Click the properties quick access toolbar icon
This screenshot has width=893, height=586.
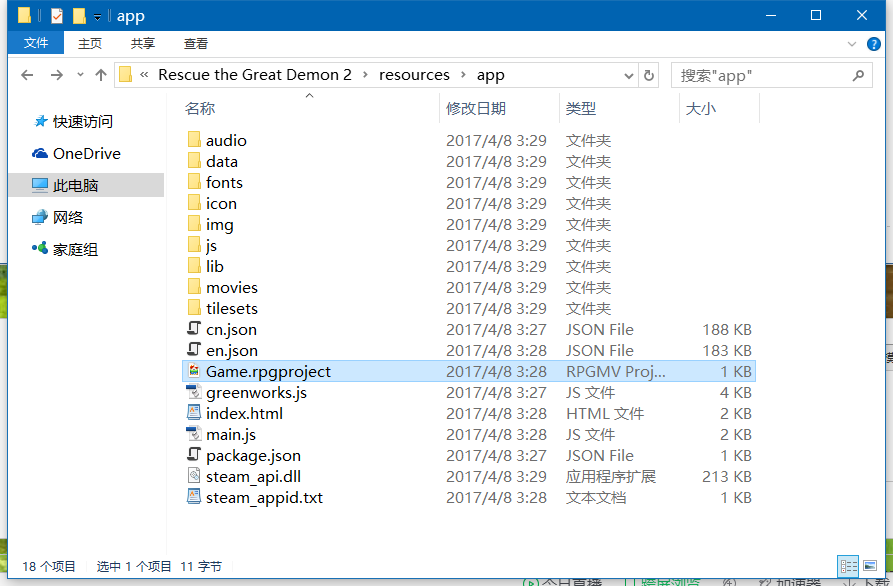[x=57, y=16]
